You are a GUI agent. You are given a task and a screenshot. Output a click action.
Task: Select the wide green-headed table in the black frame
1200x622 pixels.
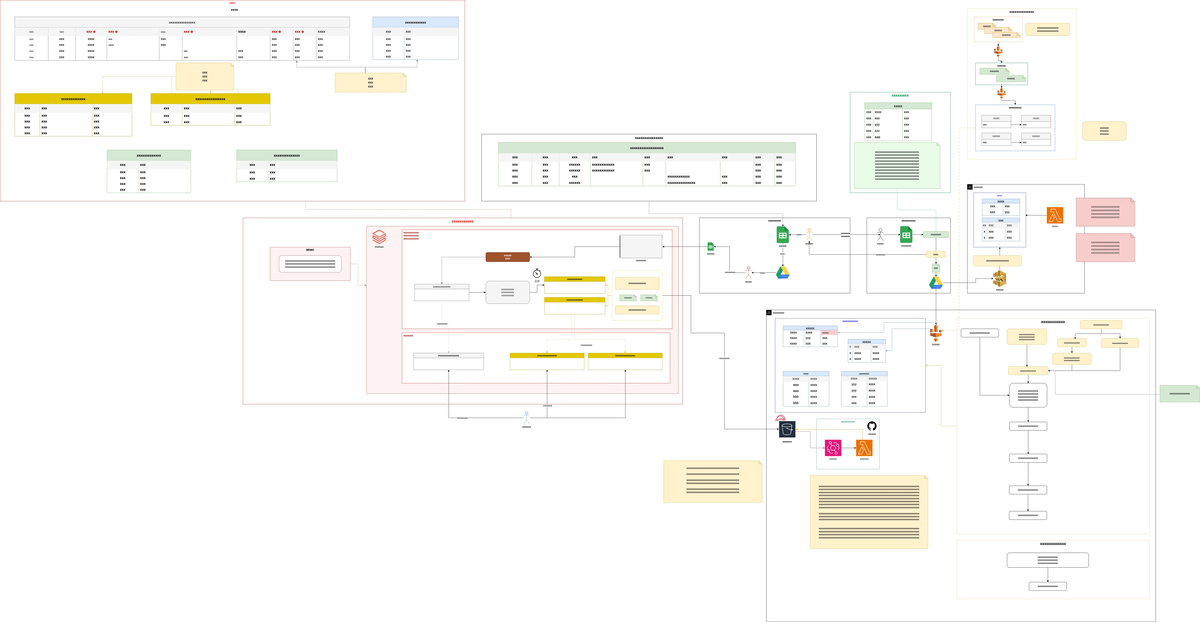(x=647, y=164)
